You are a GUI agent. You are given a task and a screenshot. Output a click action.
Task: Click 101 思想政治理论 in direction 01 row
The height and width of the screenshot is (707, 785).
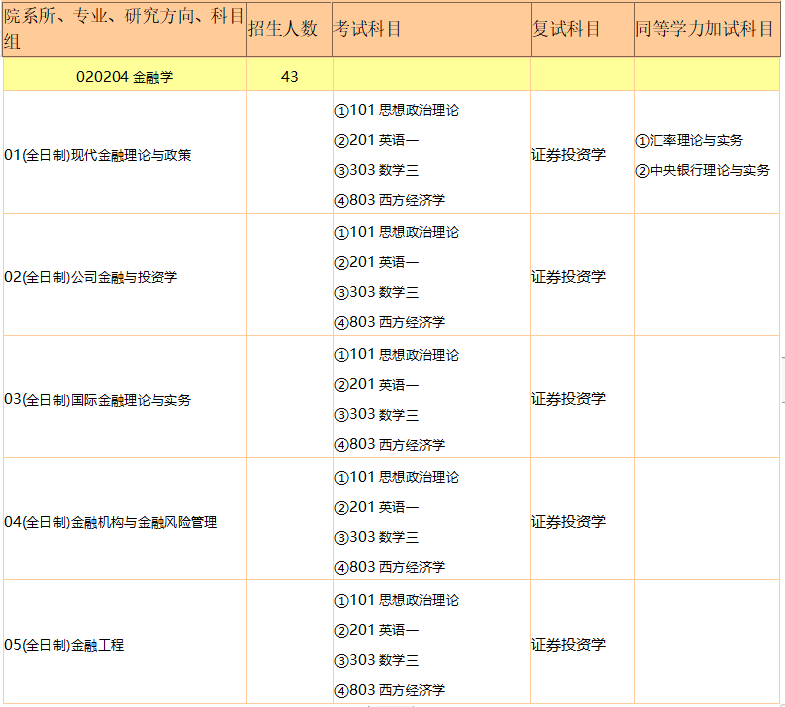click(x=397, y=110)
